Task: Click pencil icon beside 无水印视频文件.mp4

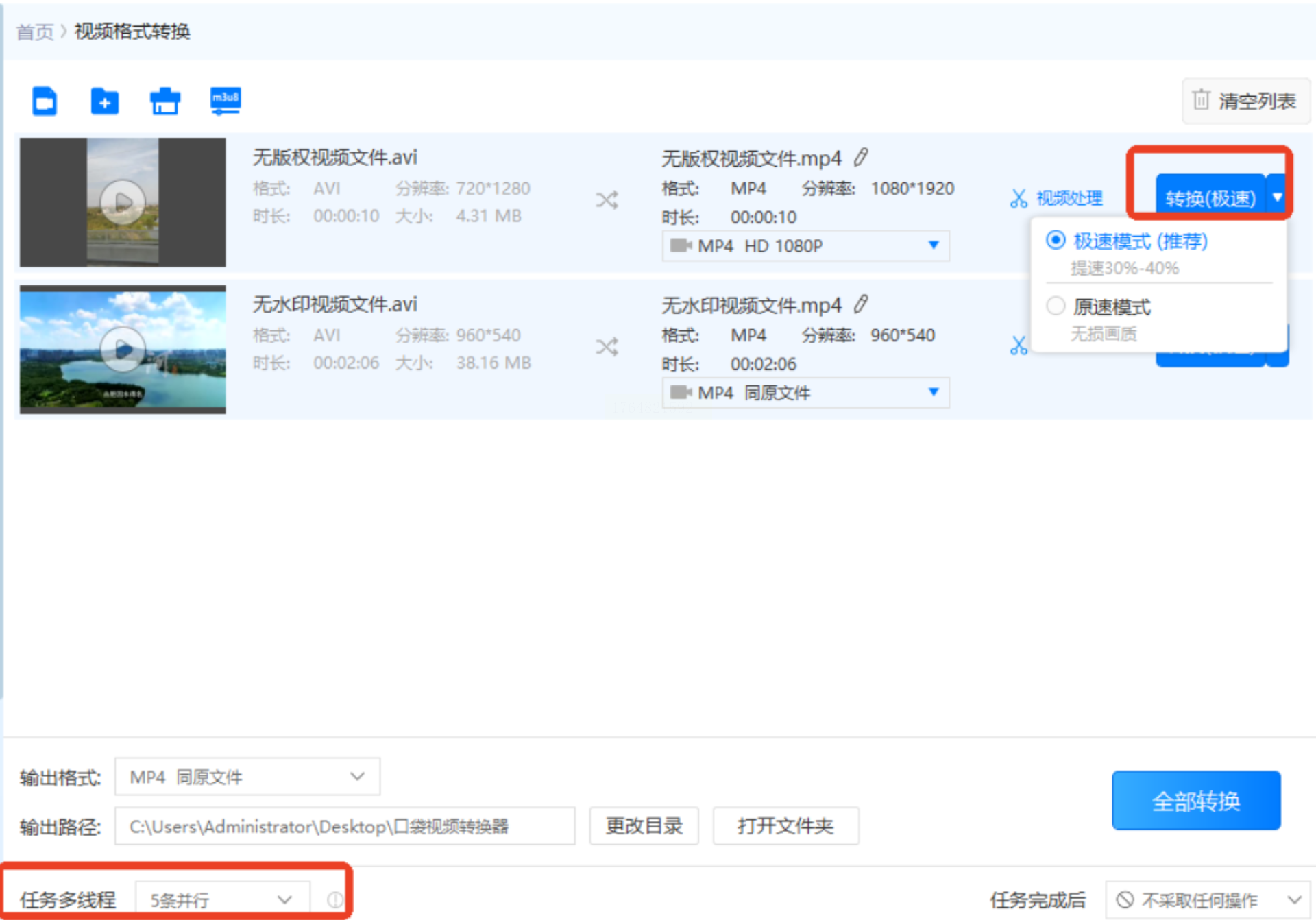Action: coord(861,304)
